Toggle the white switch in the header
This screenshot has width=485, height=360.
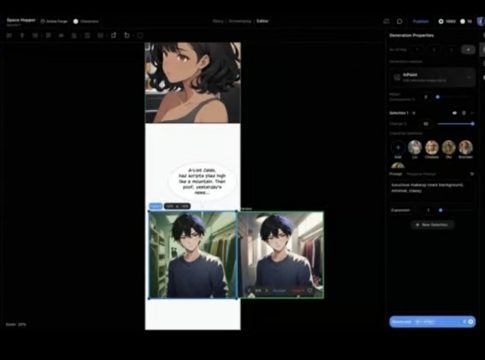(x=76, y=21)
